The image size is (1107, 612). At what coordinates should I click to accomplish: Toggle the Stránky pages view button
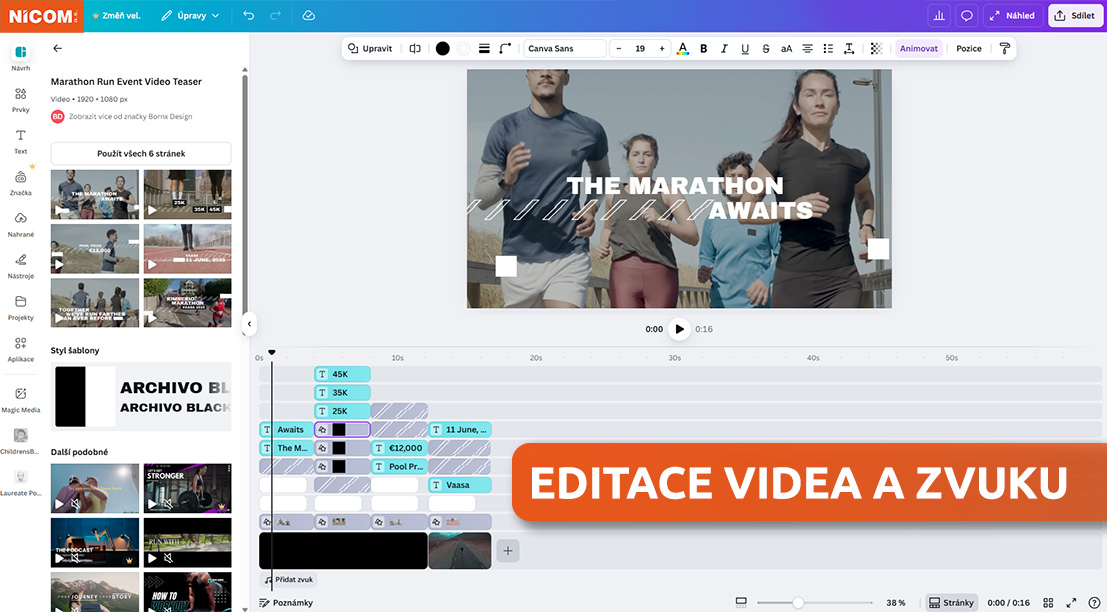point(951,603)
